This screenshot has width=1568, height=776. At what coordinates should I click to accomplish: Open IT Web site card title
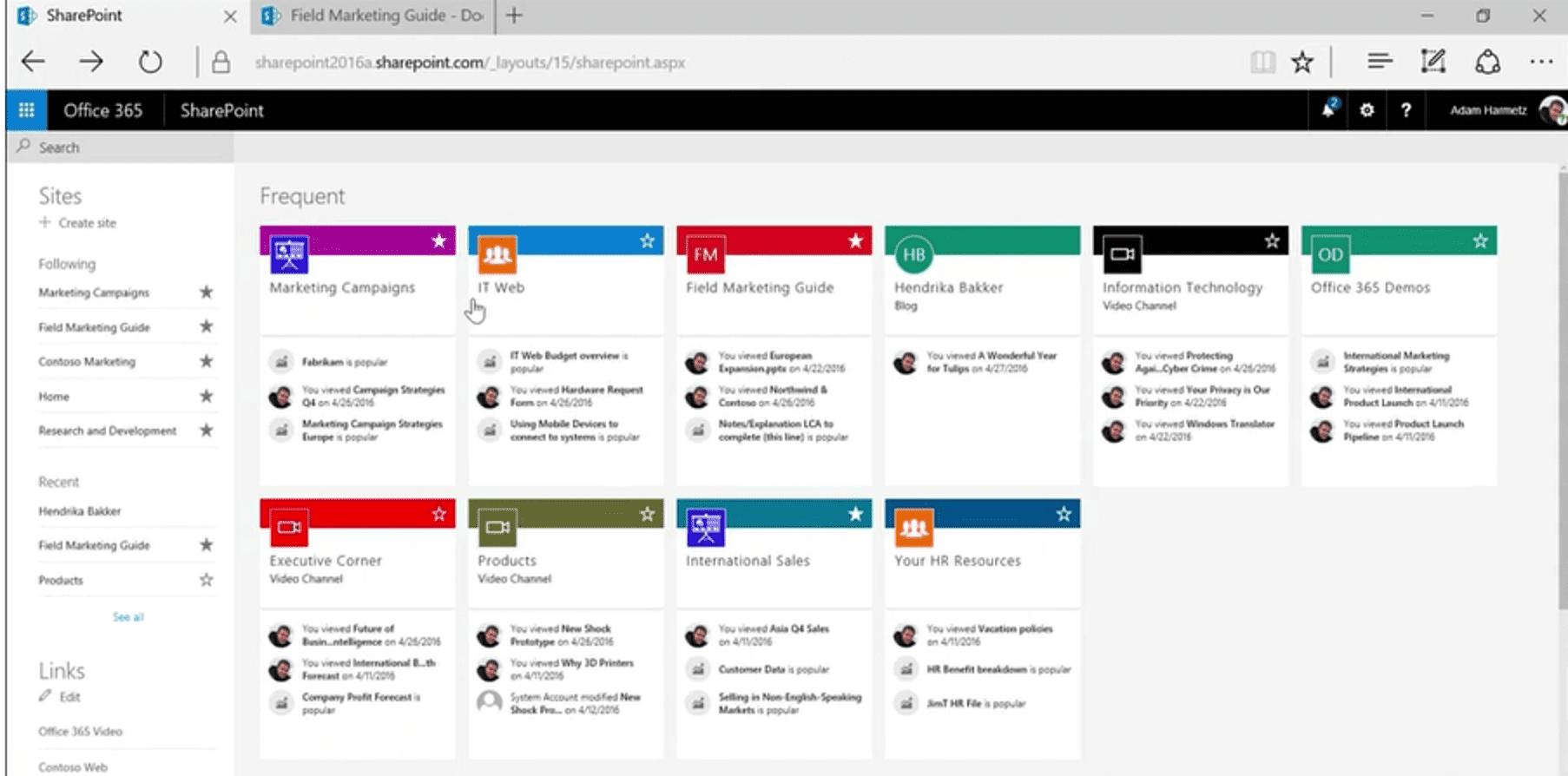(x=501, y=287)
